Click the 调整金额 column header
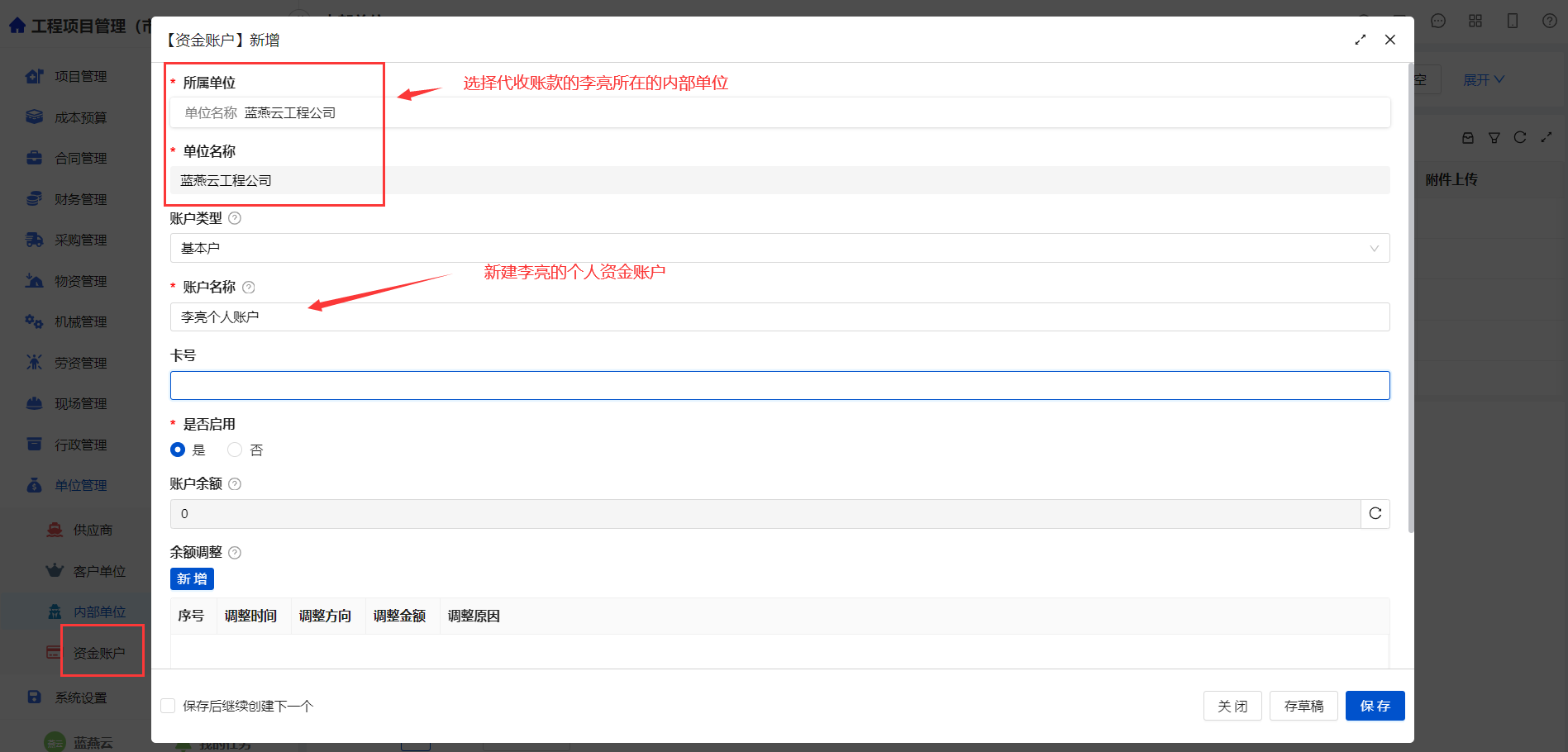The image size is (1568, 752). (399, 616)
